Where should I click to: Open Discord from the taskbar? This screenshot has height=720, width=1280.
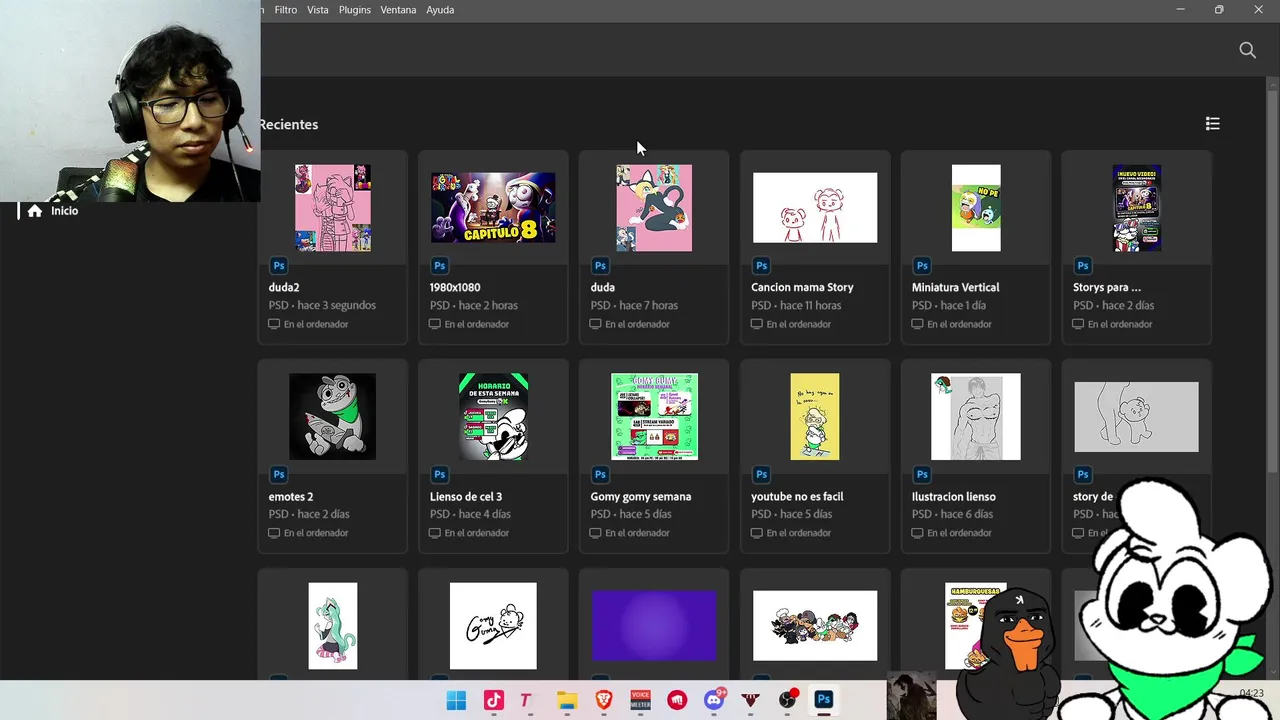point(715,700)
